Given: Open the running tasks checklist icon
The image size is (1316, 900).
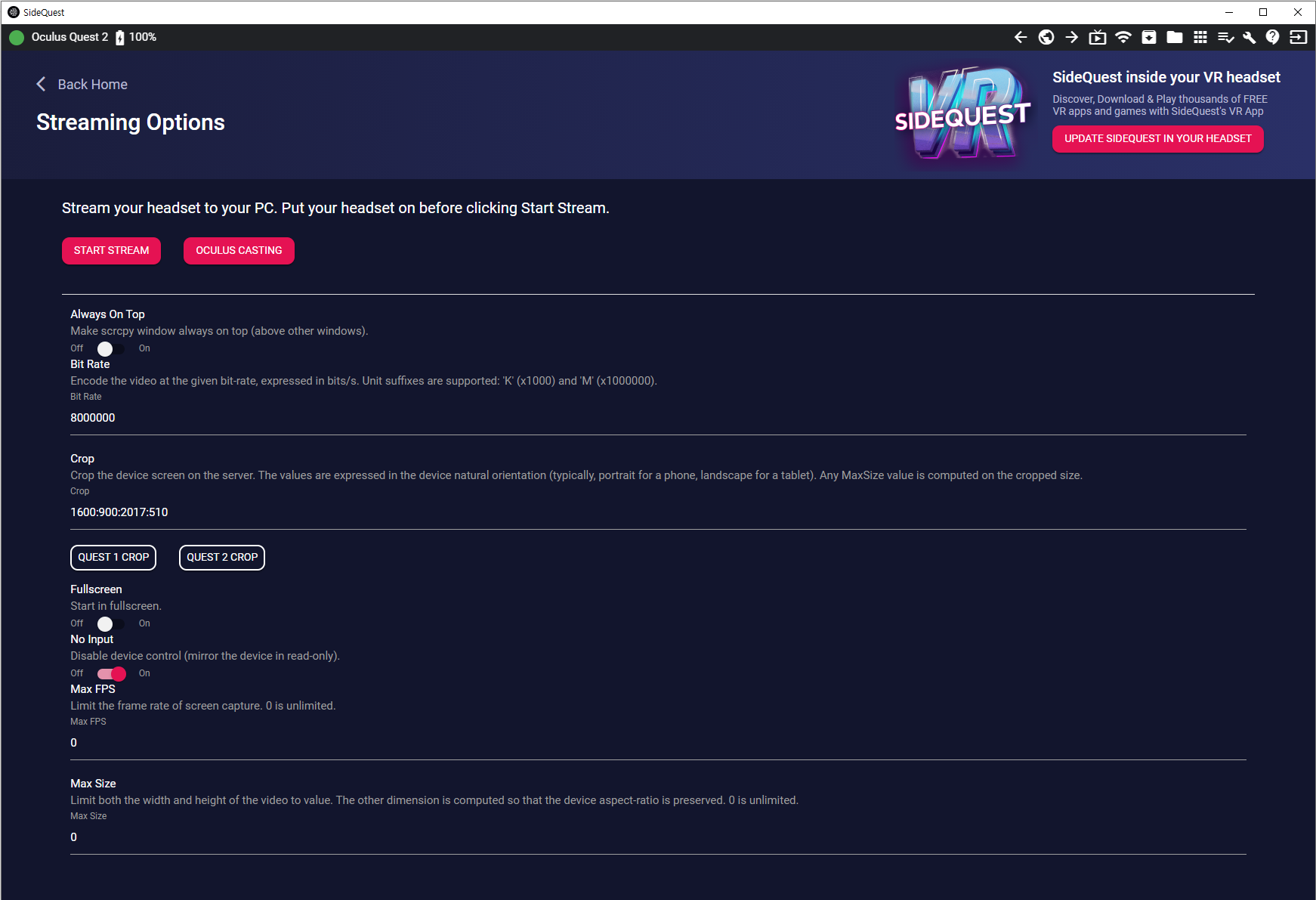Looking at the screenshot, I should [1226, 37].
